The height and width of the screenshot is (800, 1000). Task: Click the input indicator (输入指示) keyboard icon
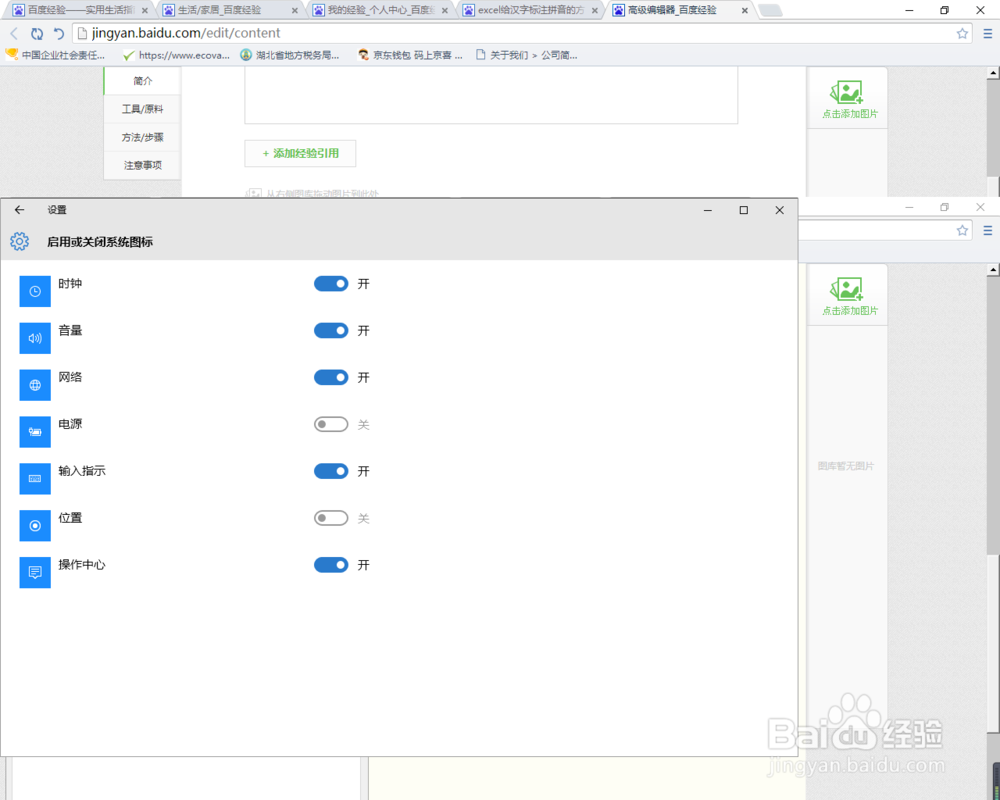35,478
